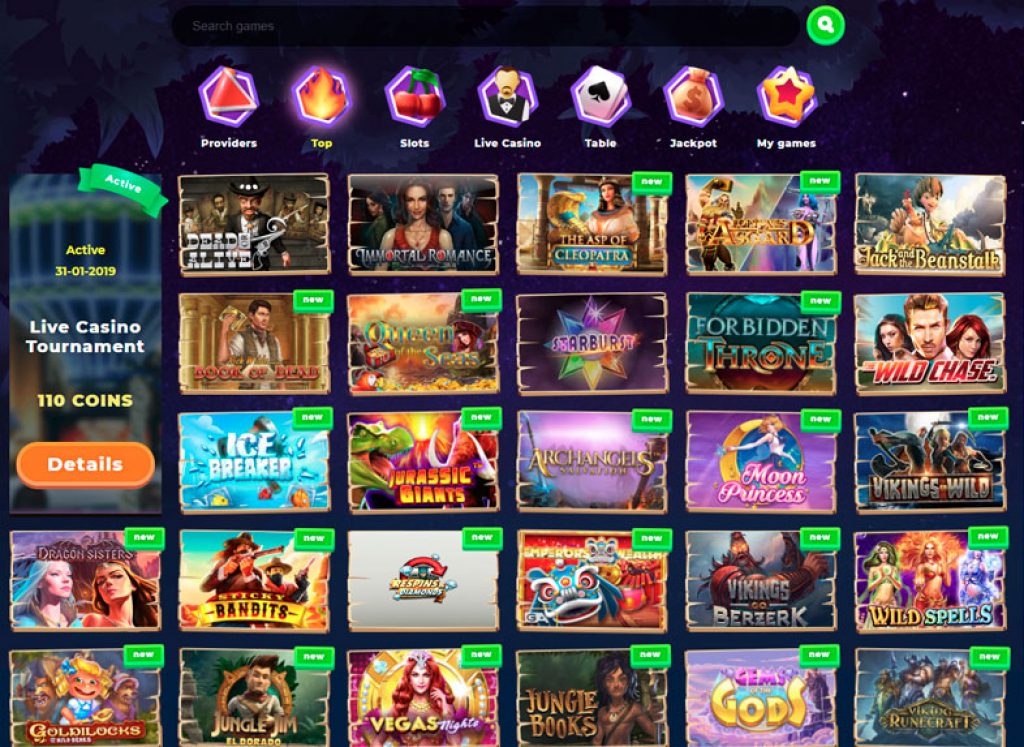Screen dimensions: 1024x747
Task: Click the Search games input field
Action: (x=485, y=26)
